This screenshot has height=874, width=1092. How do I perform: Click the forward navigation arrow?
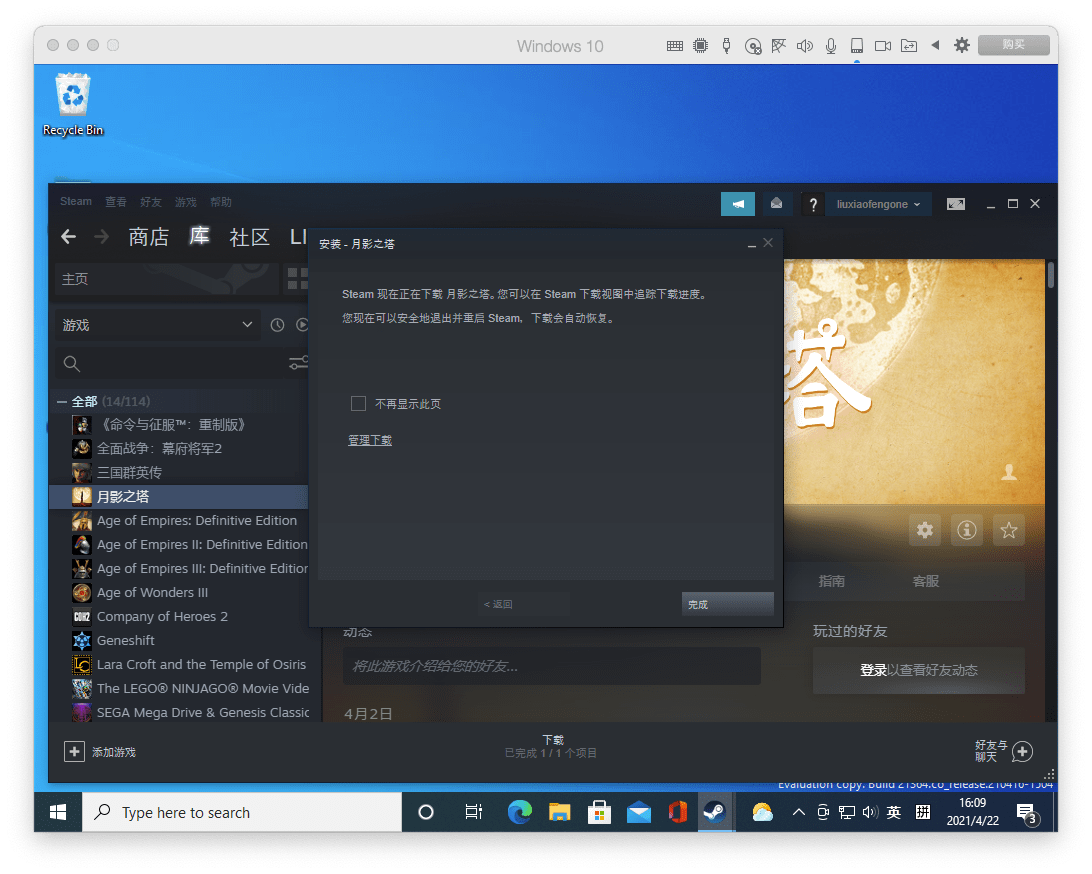tap(102, 237)
